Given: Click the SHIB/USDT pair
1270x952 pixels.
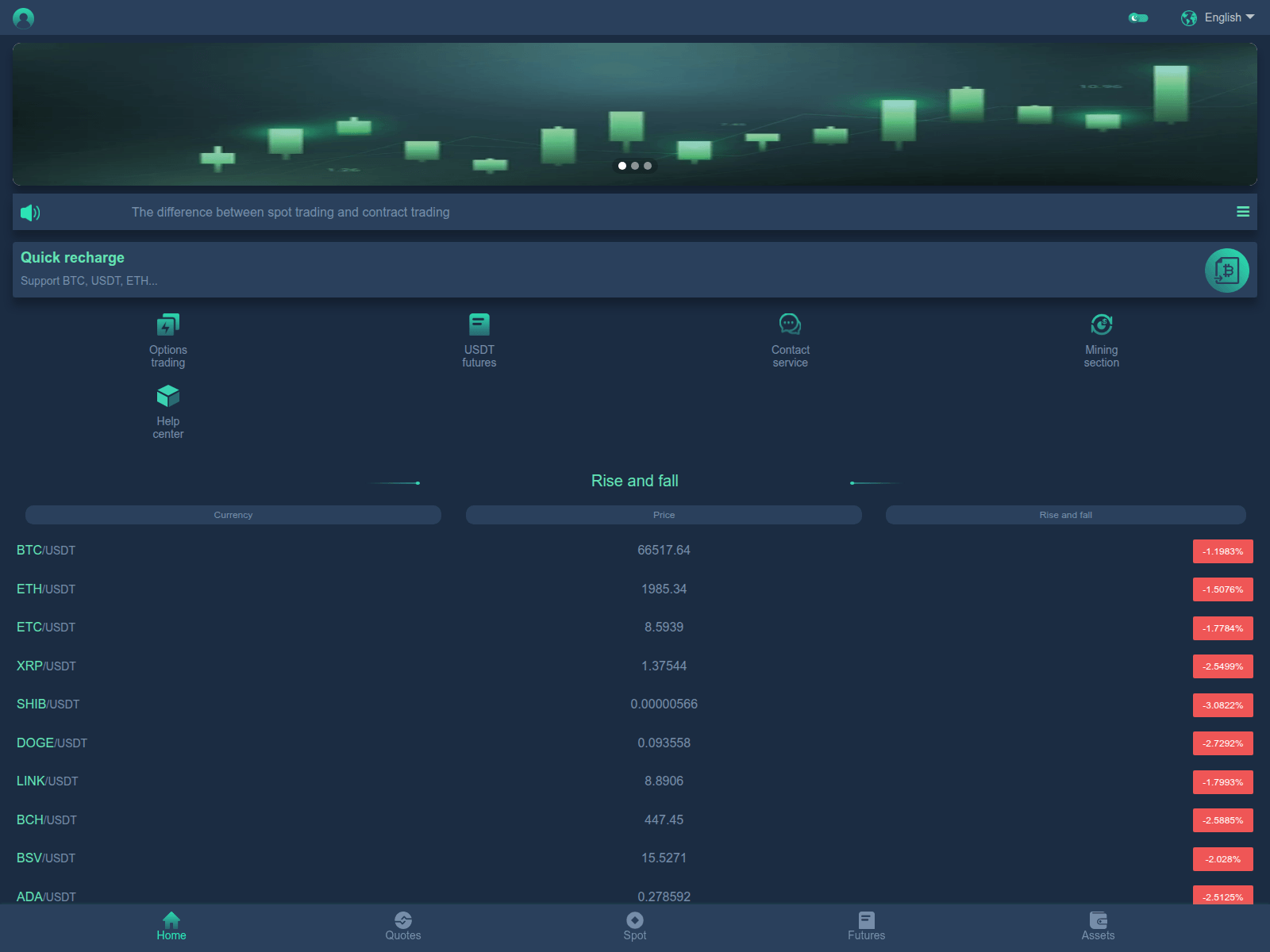Looking at the screenshot, I should [48, 704].
